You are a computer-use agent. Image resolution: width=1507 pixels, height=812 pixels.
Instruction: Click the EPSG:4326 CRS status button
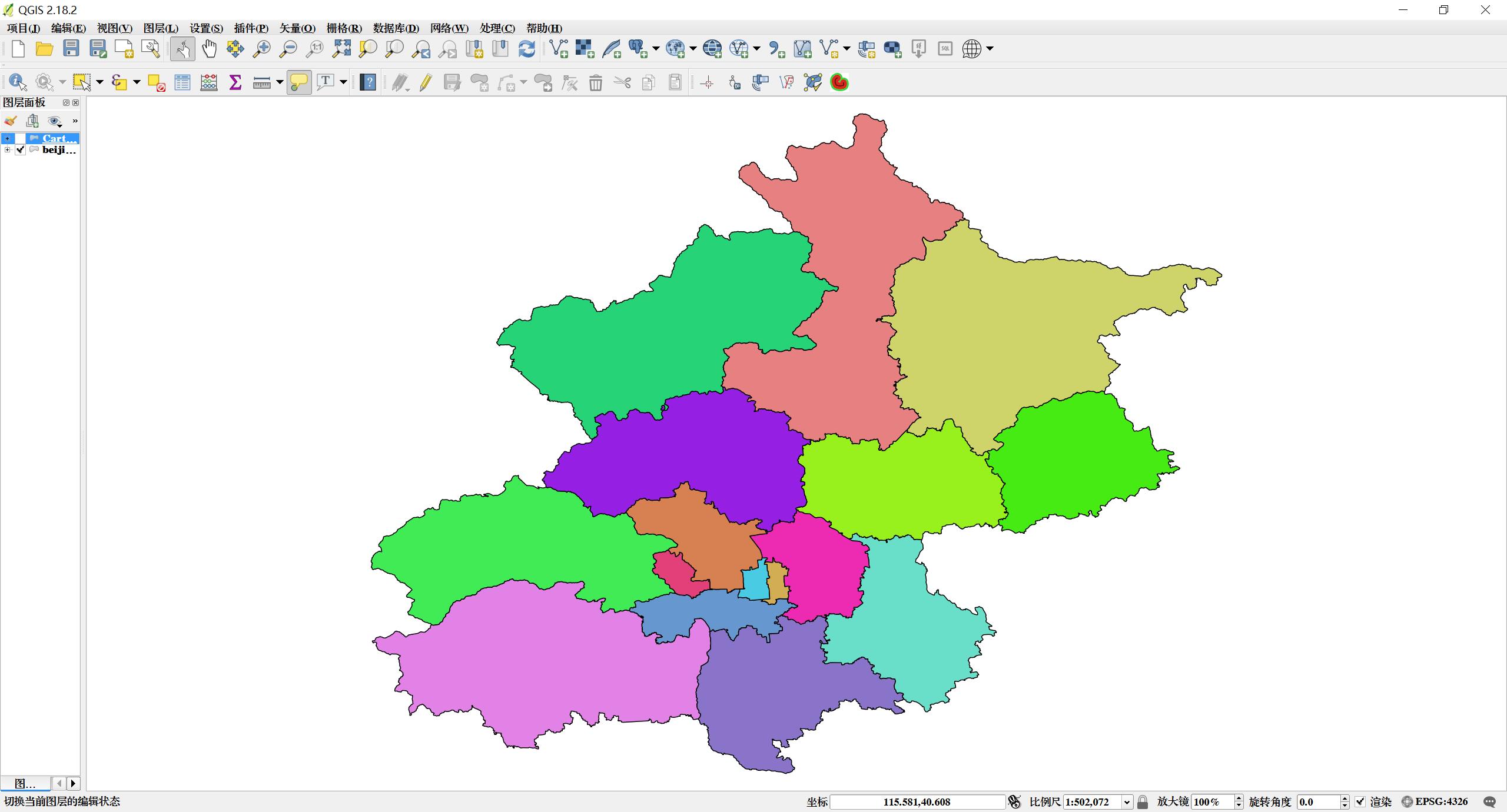(x=1435, y=801)
